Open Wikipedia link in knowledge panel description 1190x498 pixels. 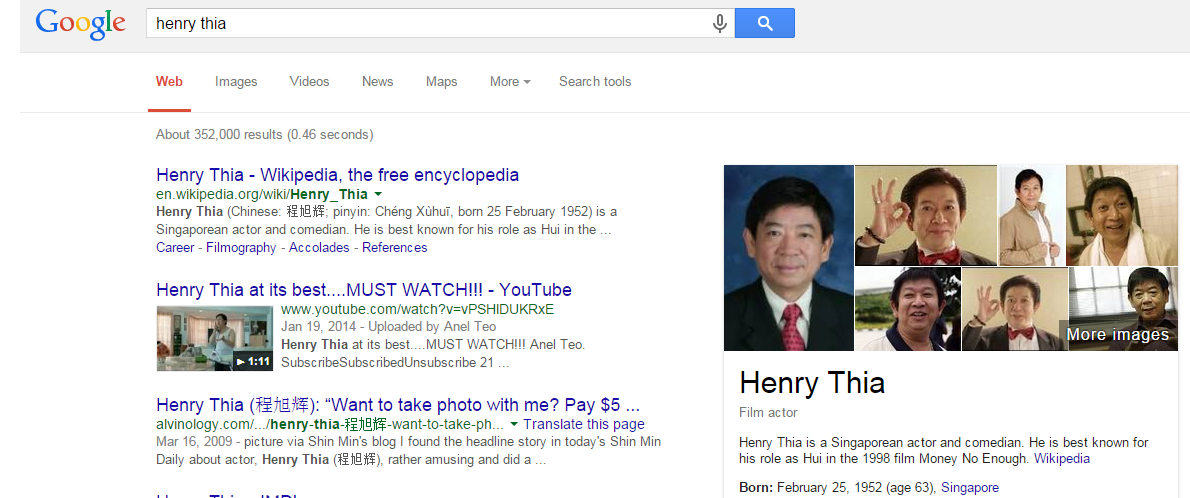pos(1062,459)
